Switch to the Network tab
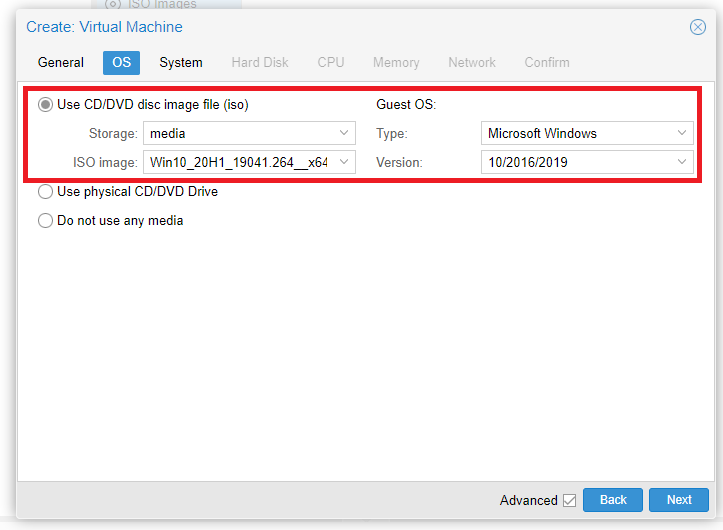The width and height of the screenshot is (723, 530). (x=472, y=62)
